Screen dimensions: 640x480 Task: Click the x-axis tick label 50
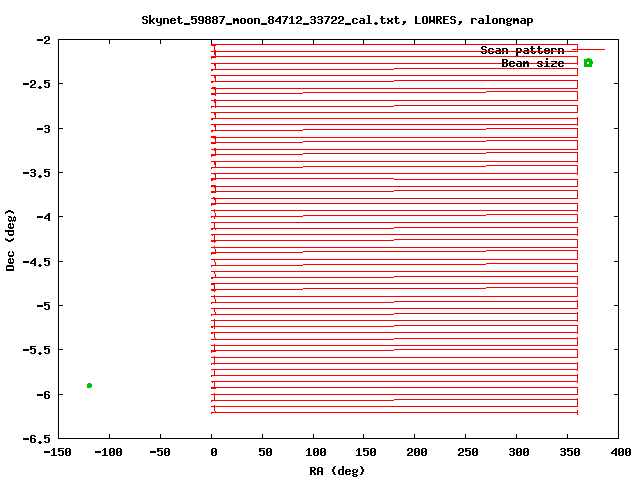point(265,452)
